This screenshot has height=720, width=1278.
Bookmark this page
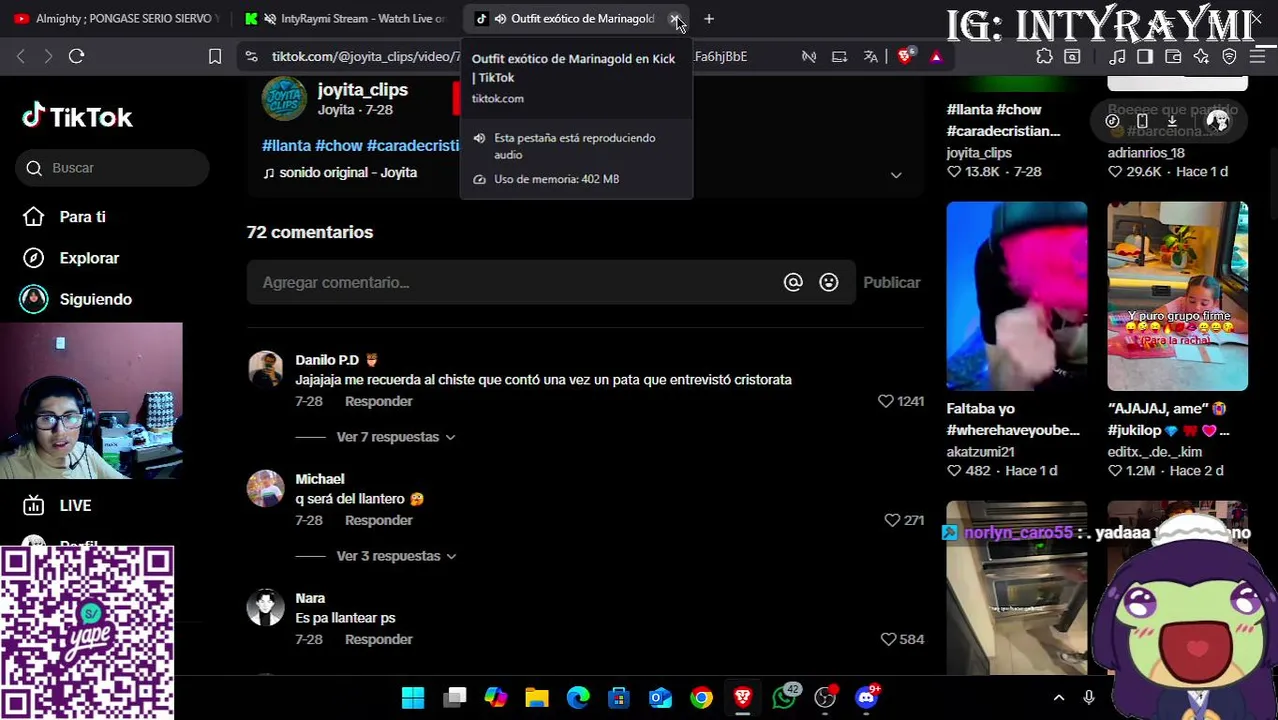coord(215,57)
